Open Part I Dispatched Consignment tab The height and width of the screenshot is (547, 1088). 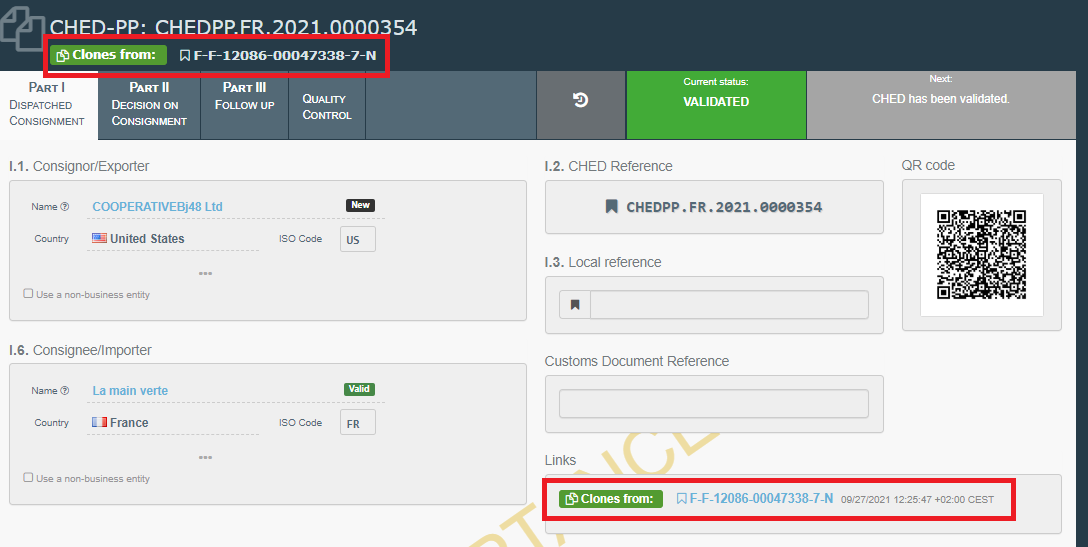coord(49,105)
